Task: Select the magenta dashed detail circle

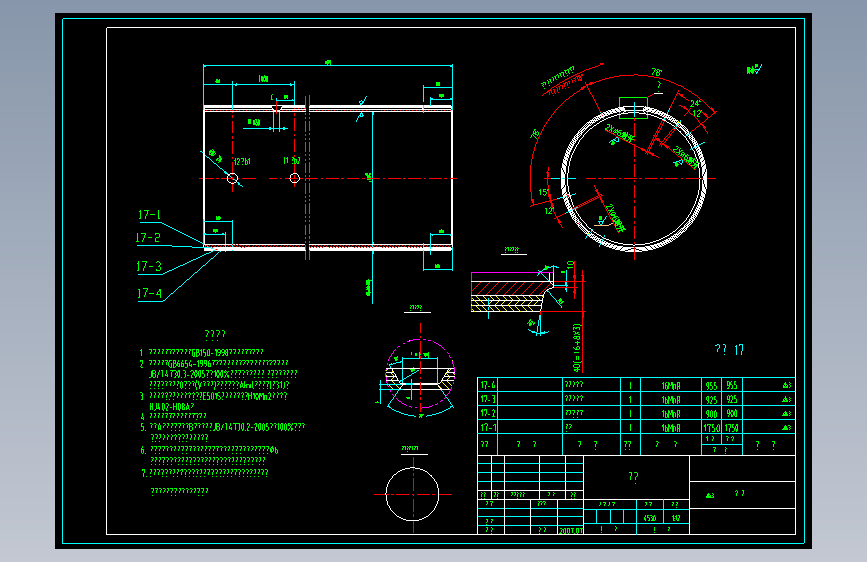Action: pyautogui.click(x=420, y=373)
